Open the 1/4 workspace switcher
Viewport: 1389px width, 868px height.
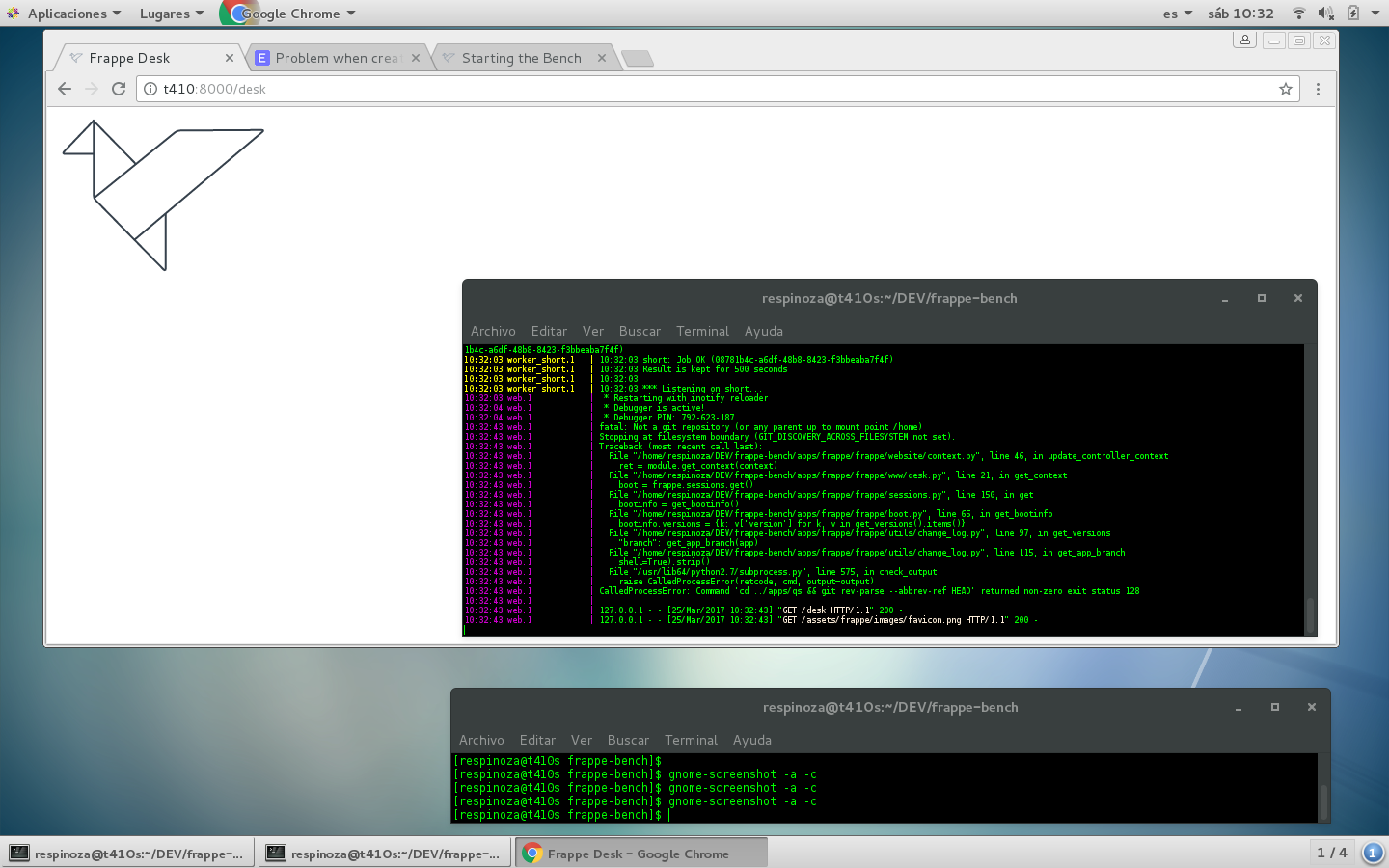(1332, 853)
